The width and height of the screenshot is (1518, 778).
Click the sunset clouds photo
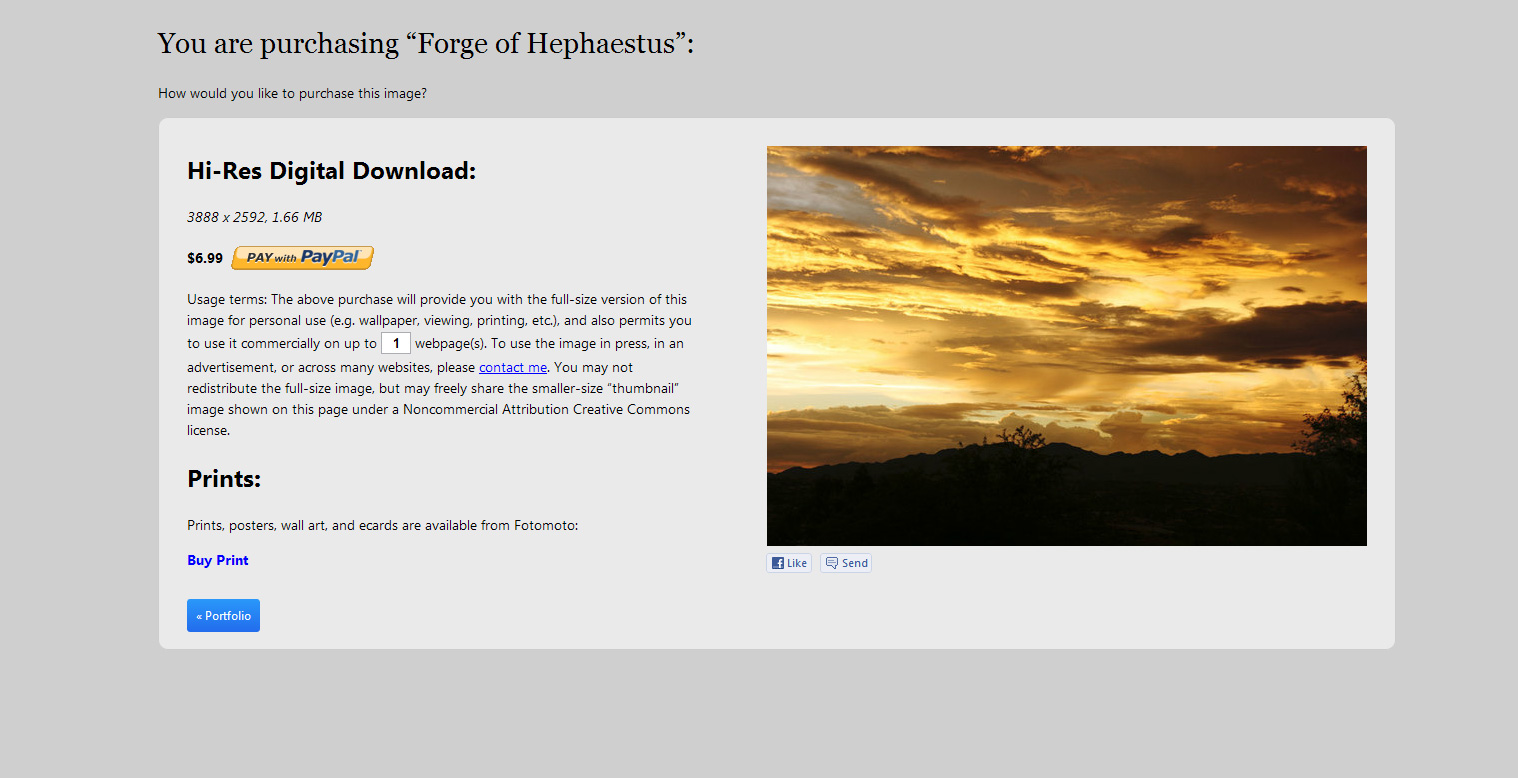tap(1067, 346)
